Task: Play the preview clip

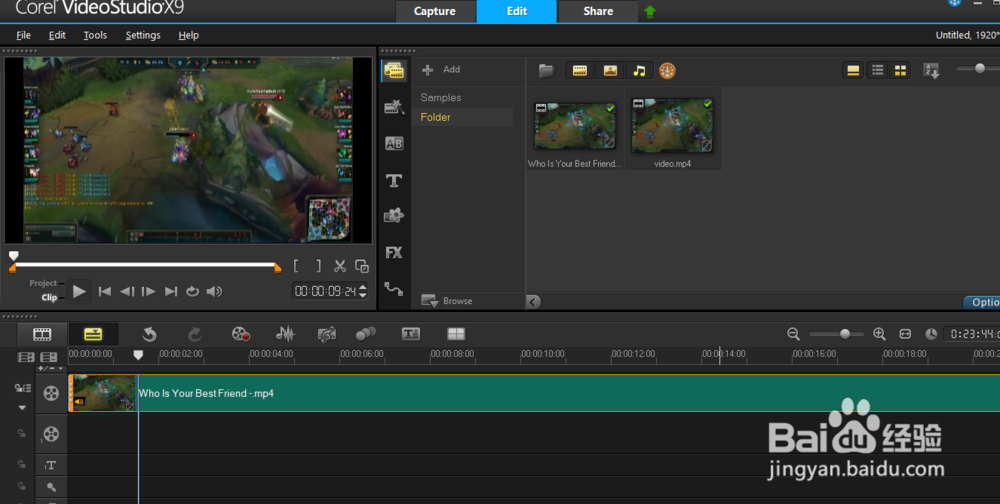Action: 79,292
